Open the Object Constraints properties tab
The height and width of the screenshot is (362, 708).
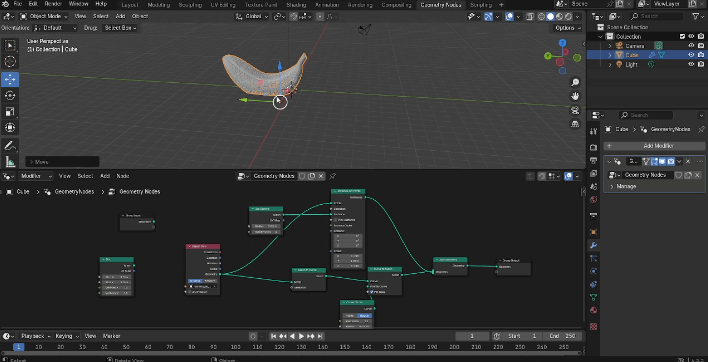pos(593,284)
